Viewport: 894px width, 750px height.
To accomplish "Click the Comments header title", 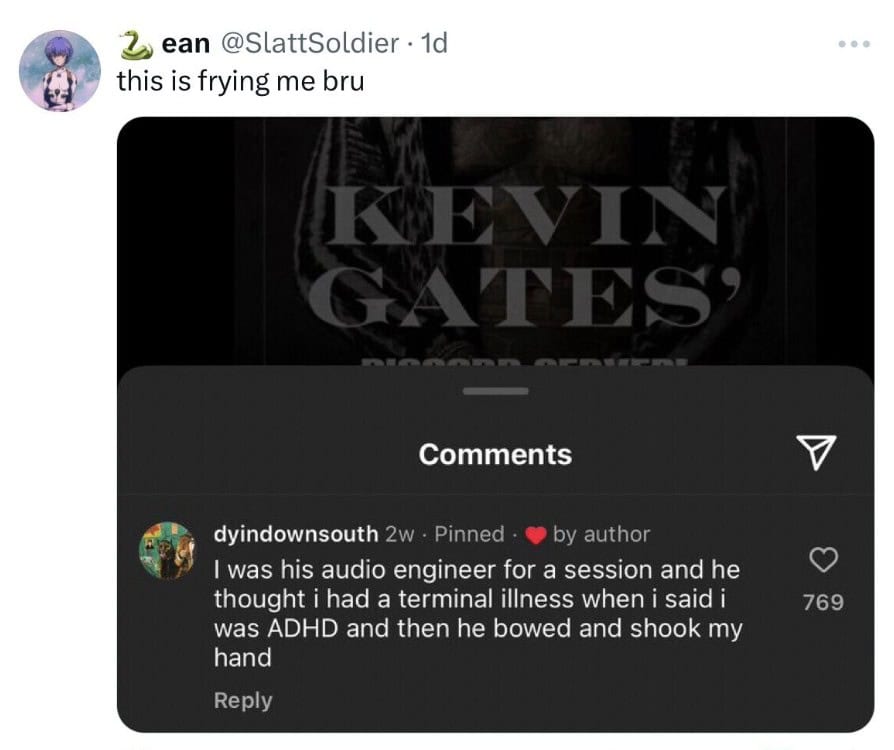I will [495, 455].
